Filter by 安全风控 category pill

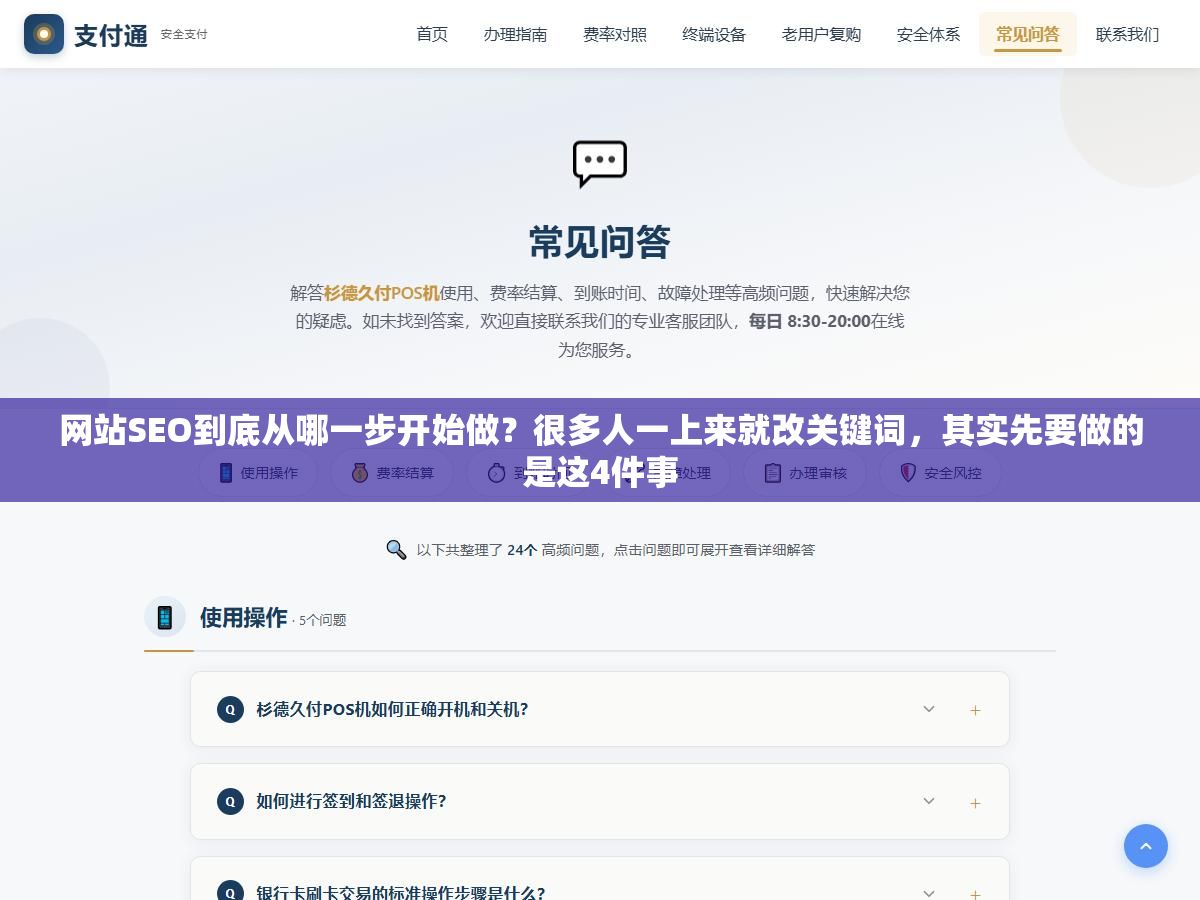(940, 473)
